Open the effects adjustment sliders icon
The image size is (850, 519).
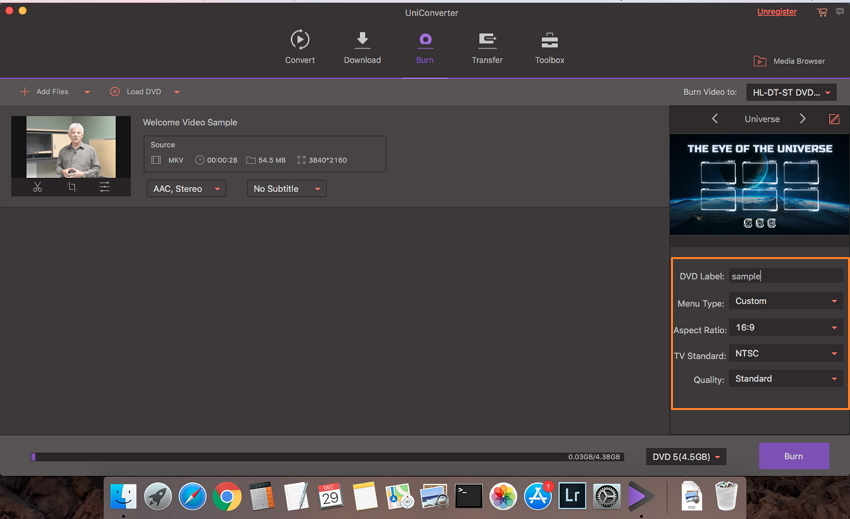point(105,187)
